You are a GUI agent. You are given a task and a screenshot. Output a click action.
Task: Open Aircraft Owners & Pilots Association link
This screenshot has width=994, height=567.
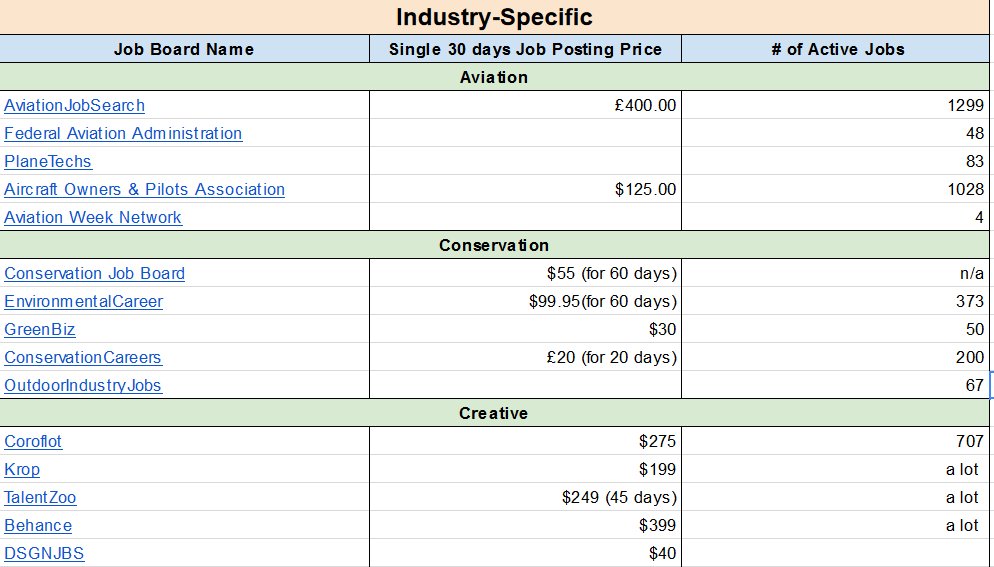(x=145, y=189)
